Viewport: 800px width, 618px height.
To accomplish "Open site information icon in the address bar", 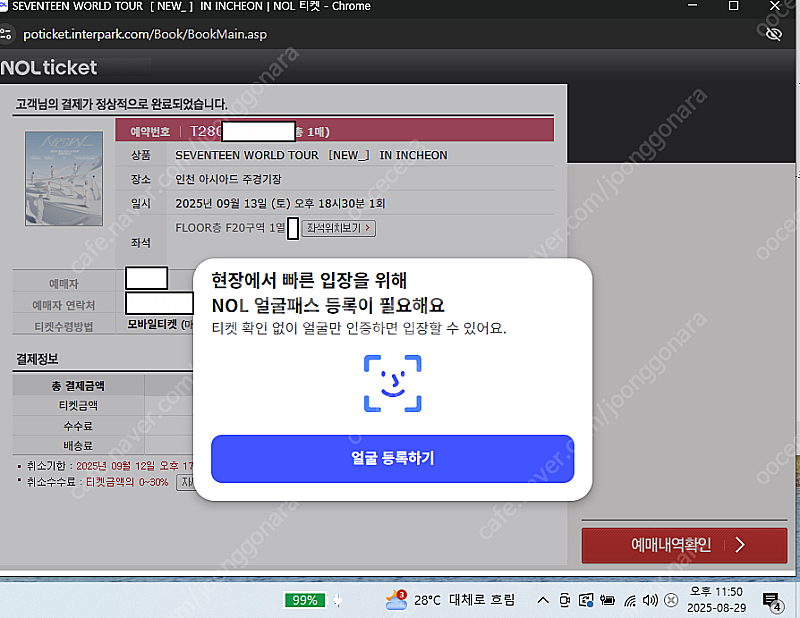I will pyautogui.click(x=6, y=34).
